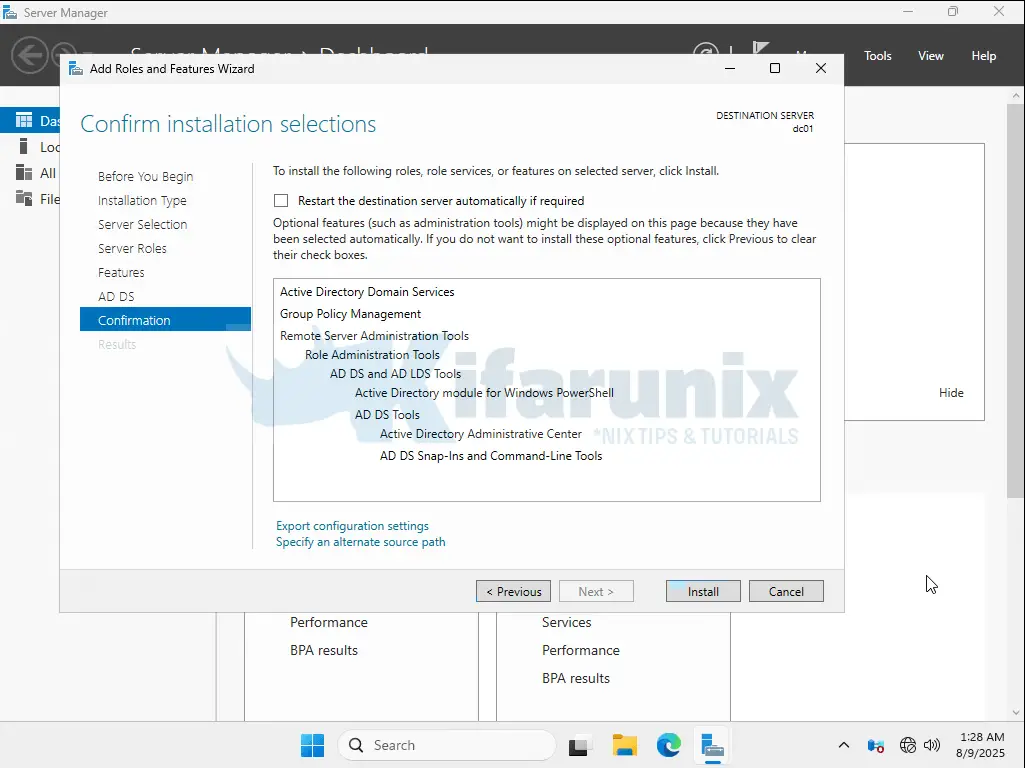Click AD DS Snap-Ins and Command-Line Tools
This screenshot has height=768, width=1025.
(x=491, y=456)
